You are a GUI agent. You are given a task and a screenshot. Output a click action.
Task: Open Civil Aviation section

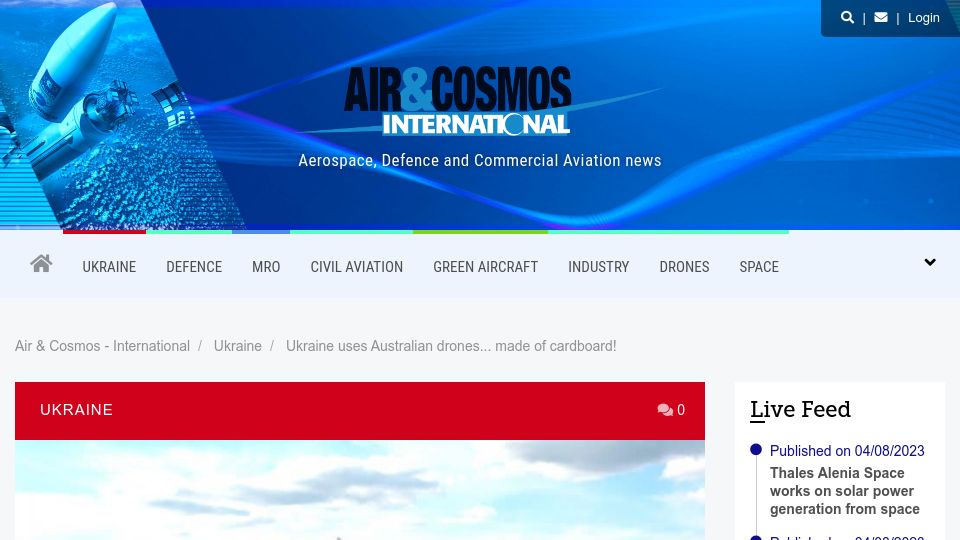356,267
